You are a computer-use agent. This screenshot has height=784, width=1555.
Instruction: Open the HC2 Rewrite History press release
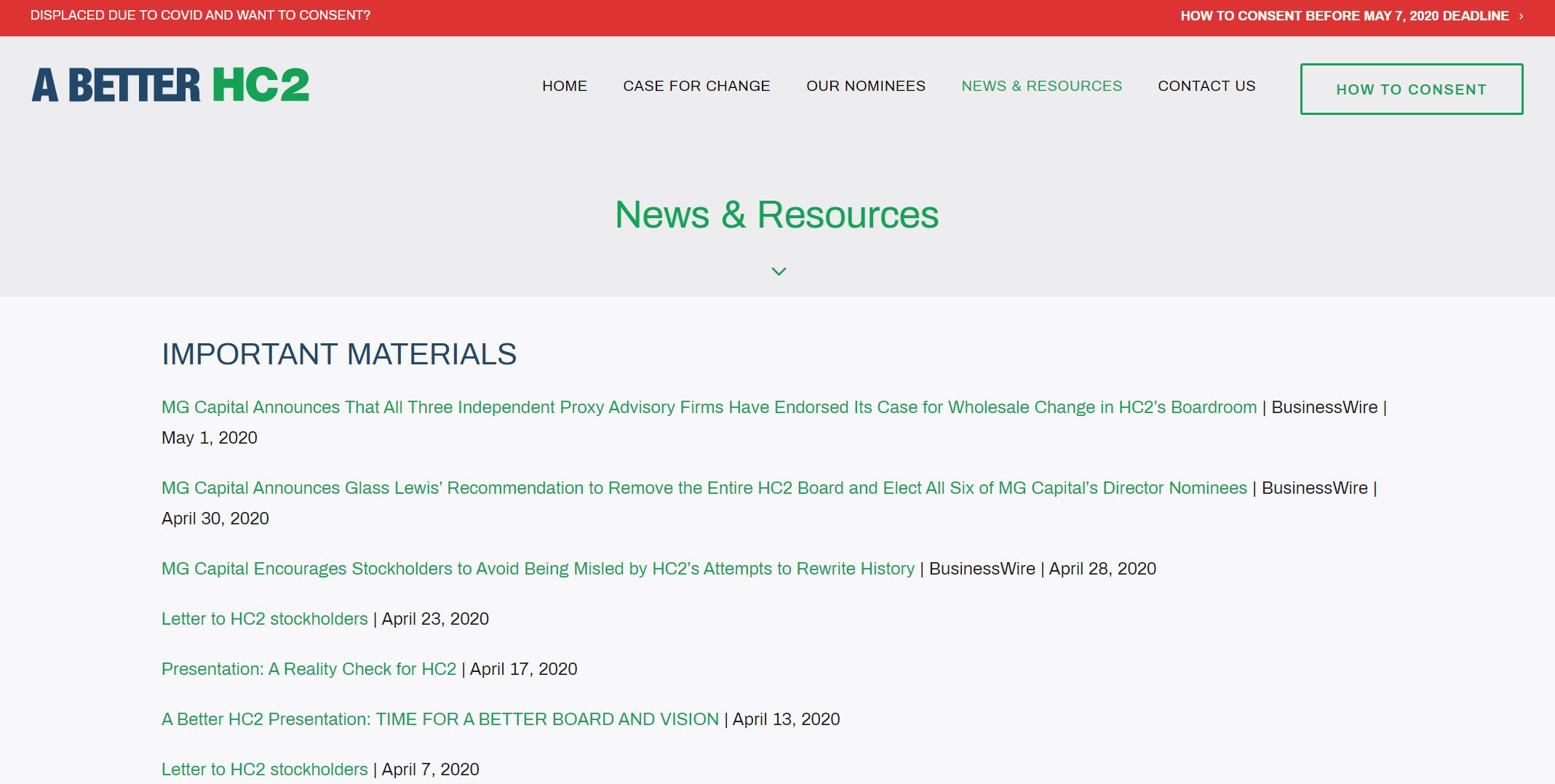538,569
